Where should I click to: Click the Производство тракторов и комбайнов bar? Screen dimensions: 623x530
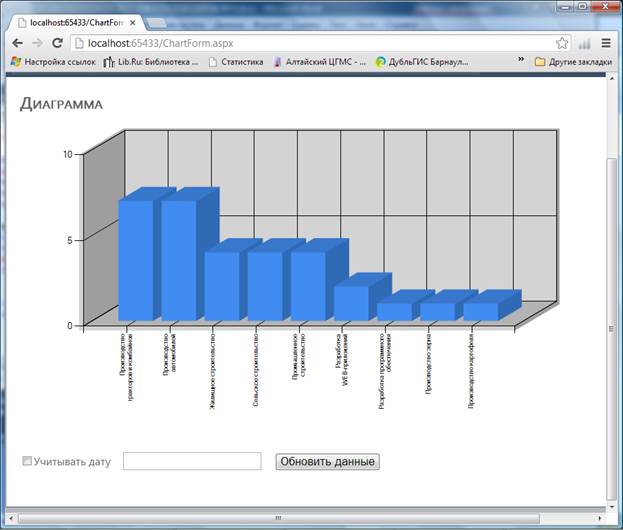[136, 260]
